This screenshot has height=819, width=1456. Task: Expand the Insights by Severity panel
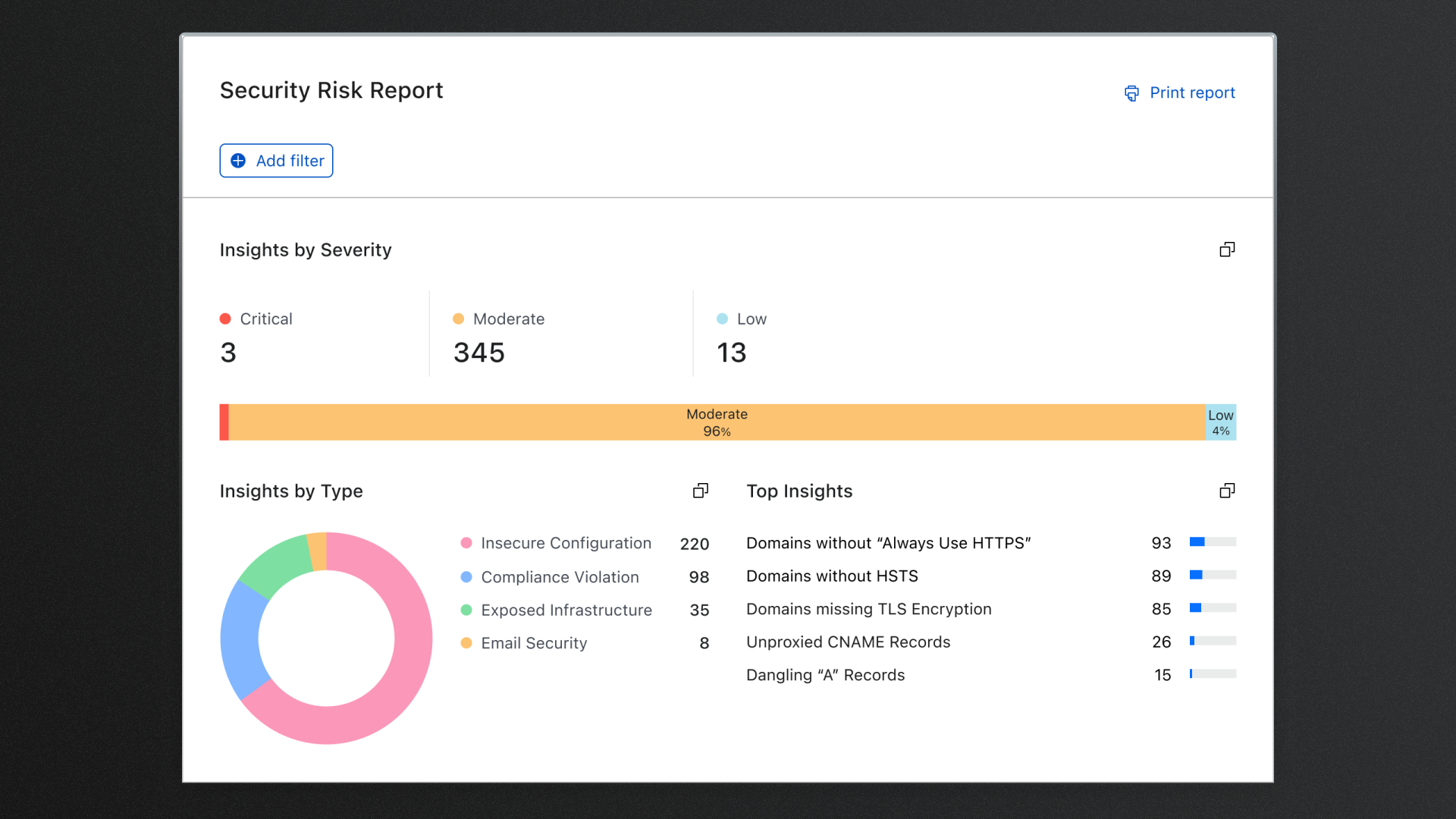[x=1227, y=249]
